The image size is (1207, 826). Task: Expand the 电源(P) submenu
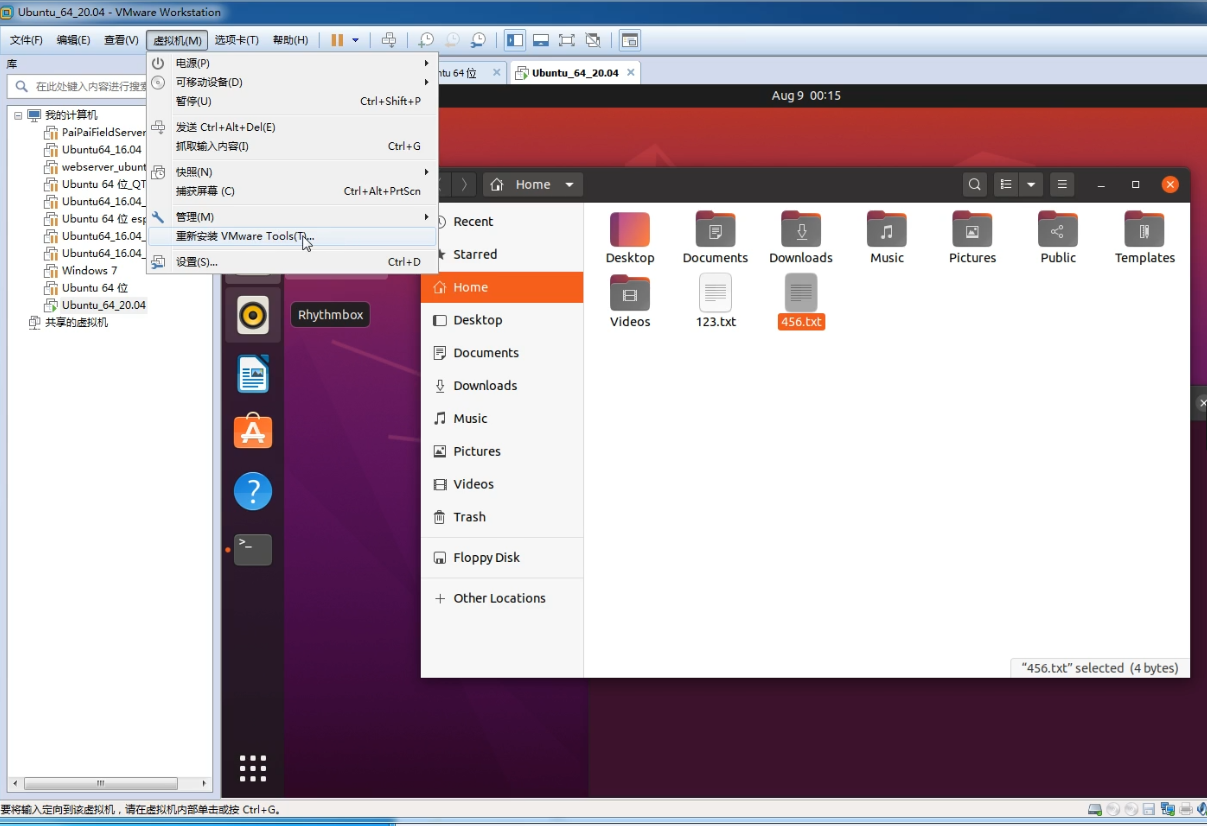(x=294, y=63)
